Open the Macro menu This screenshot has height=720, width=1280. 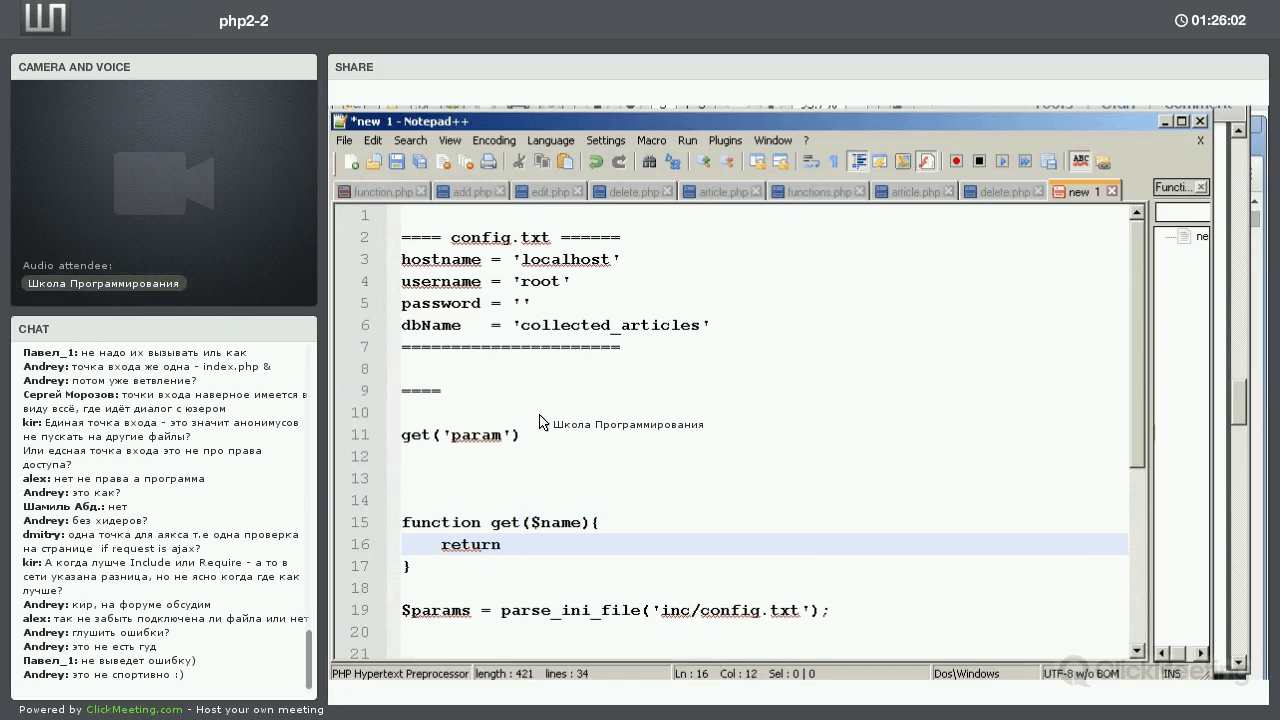[x=651, y=141]
